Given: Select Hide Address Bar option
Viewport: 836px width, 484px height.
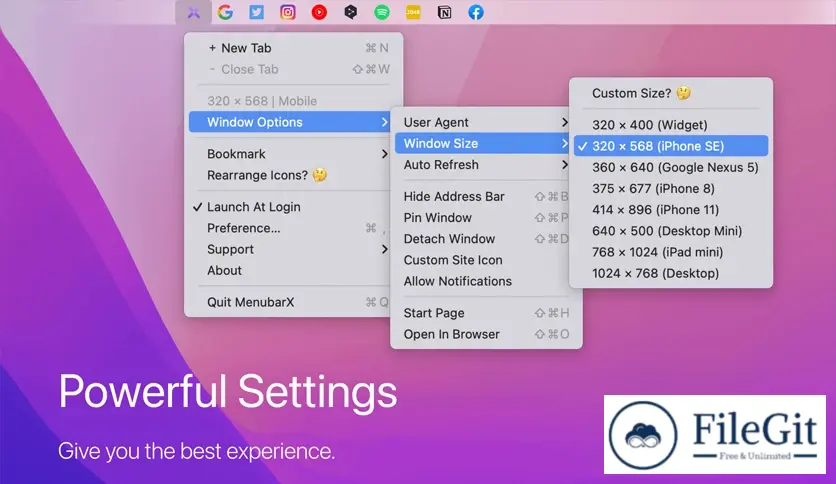Looking at the screenshot, I should tap(484, 197).
